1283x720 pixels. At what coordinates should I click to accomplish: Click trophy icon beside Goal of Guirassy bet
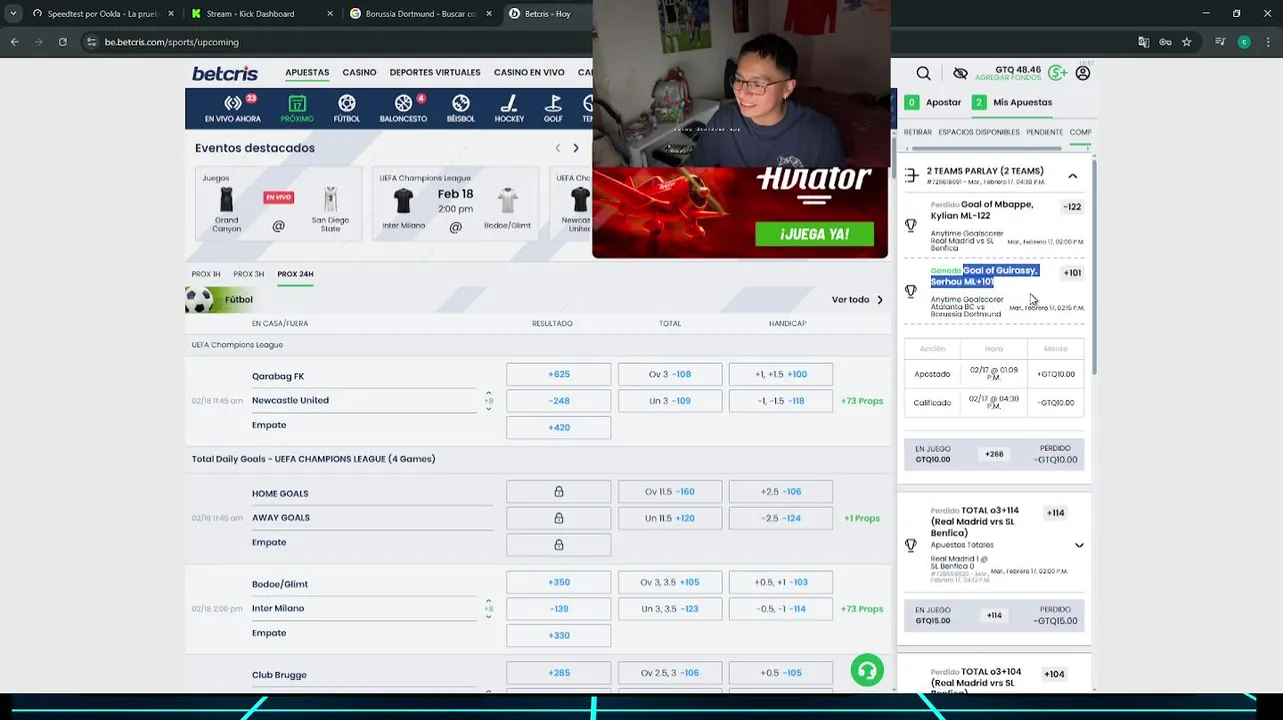click(911, 291)
